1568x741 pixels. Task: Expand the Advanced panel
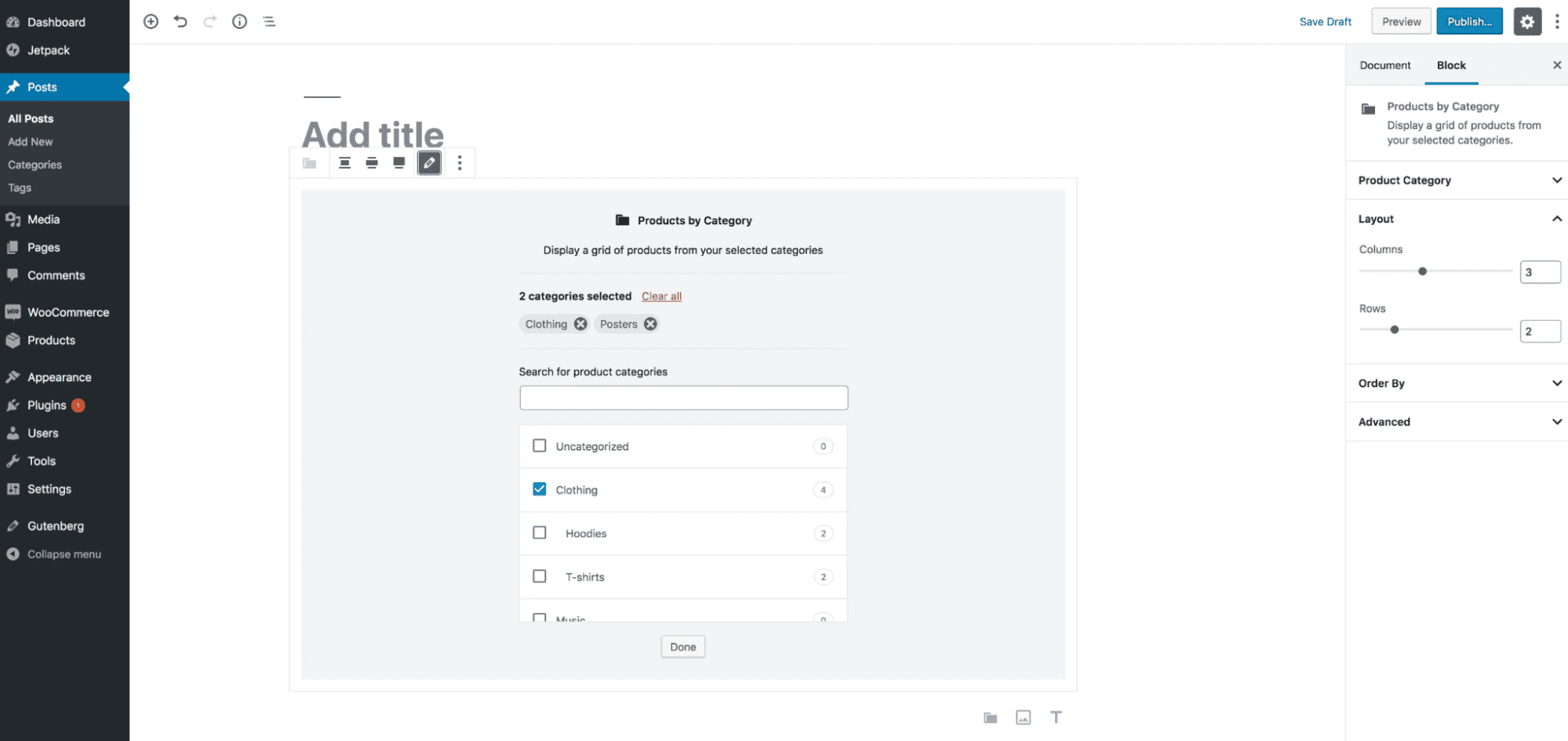[x=1457, y=422]
